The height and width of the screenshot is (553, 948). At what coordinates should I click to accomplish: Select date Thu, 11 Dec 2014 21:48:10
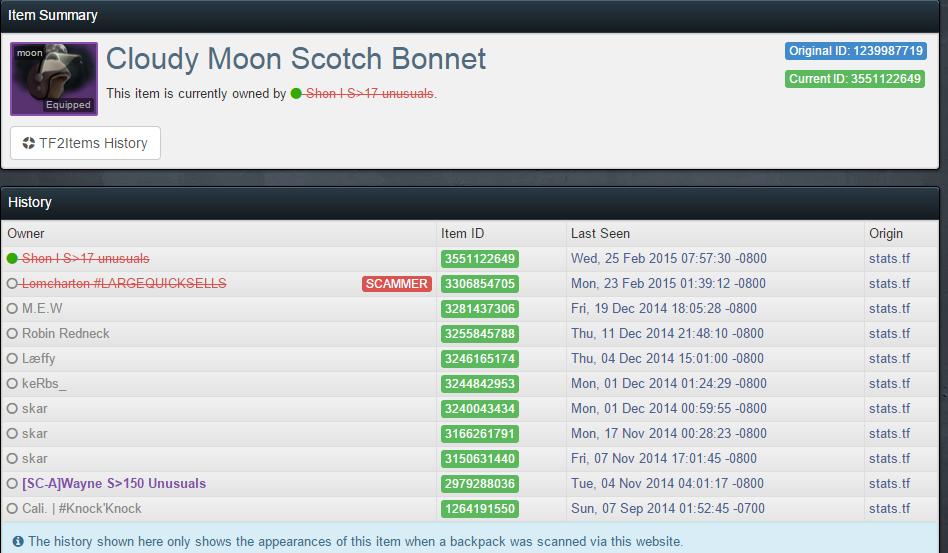(x=667, y=334)
